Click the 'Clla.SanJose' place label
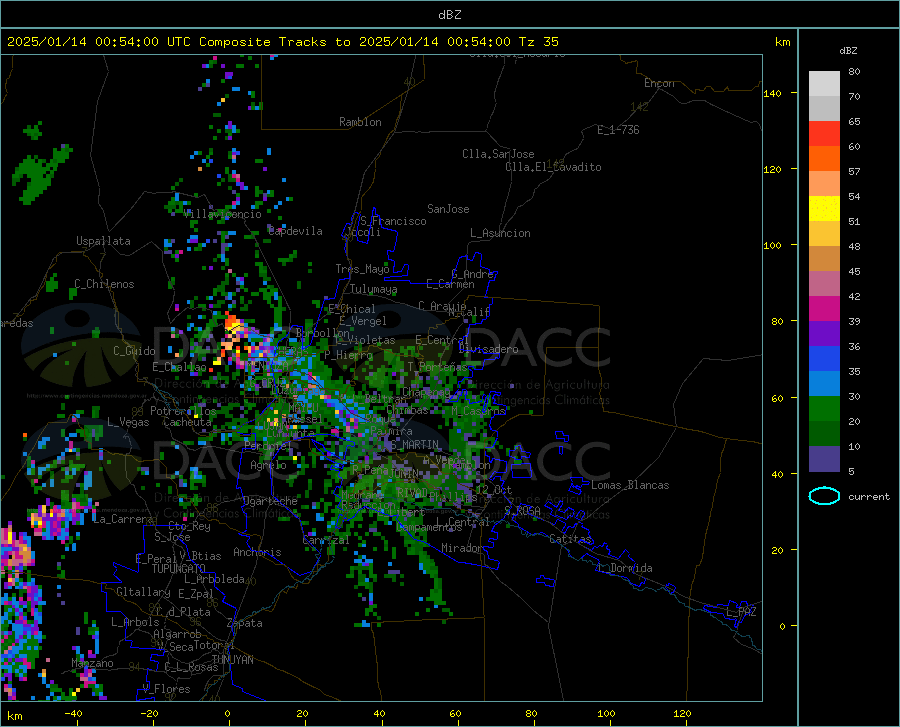900x727 pixels. coord(498,154)
